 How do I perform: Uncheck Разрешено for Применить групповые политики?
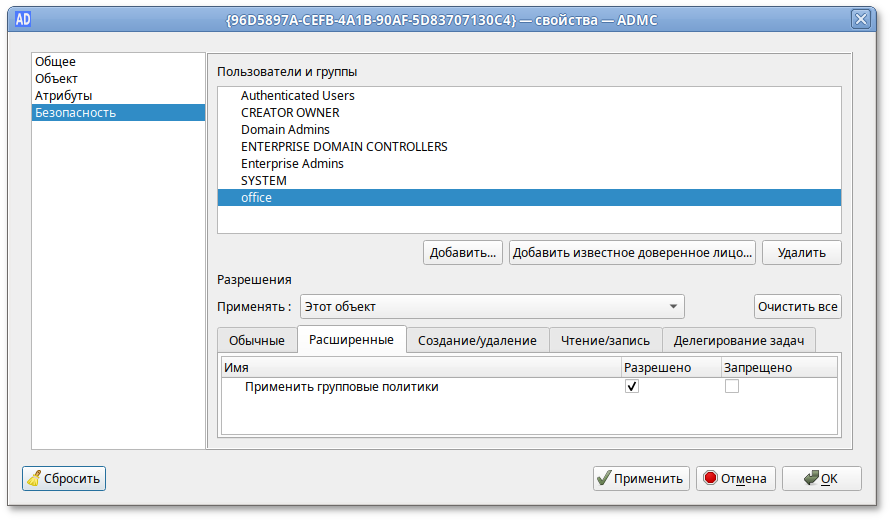pos(632,387)
